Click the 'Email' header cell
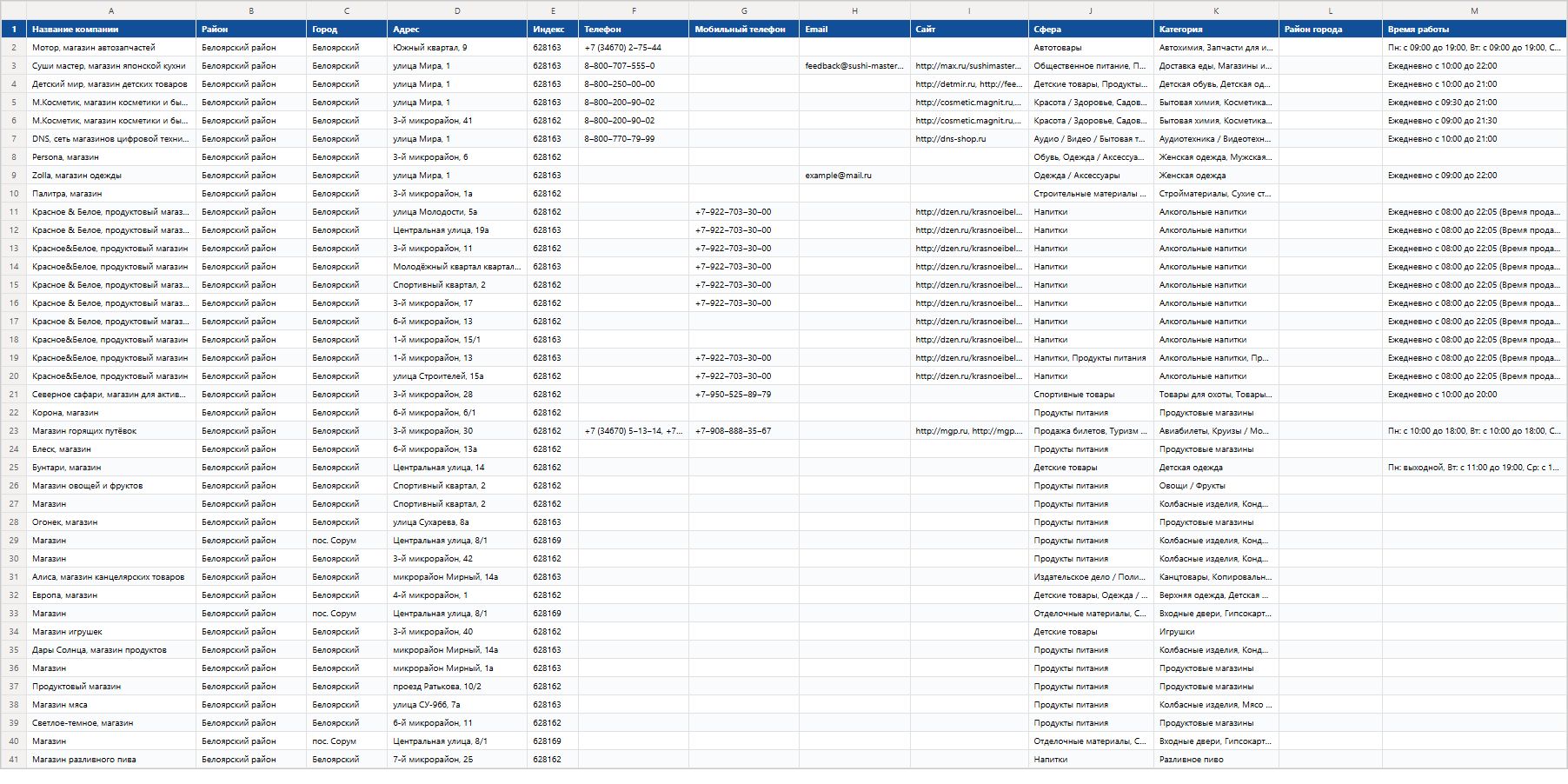 [854, 30]
